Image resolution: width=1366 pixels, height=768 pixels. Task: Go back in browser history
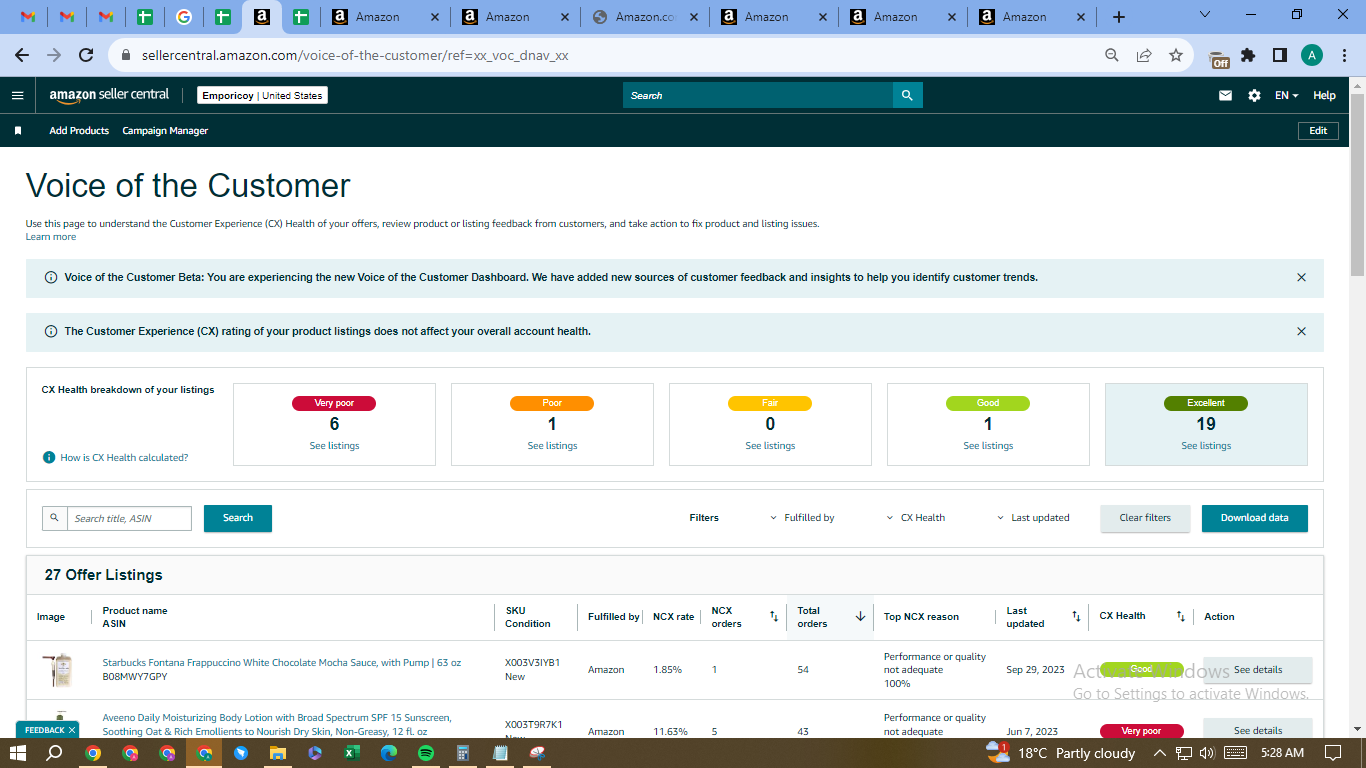pos(22,56)
